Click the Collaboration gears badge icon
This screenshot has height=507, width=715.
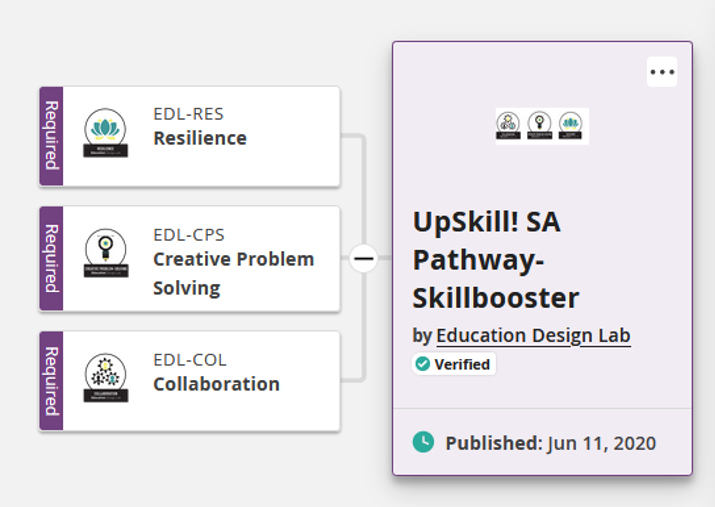pyautogui.click(x=106, y=378)
